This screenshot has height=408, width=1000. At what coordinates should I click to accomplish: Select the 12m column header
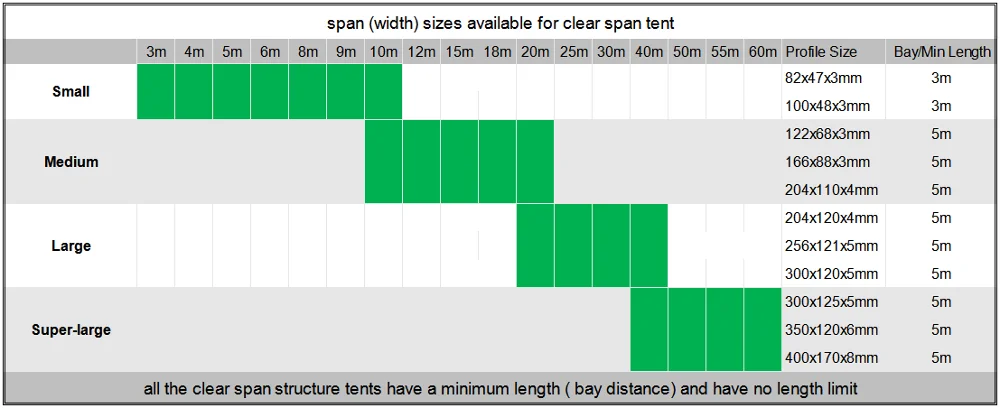click(421, 52)
